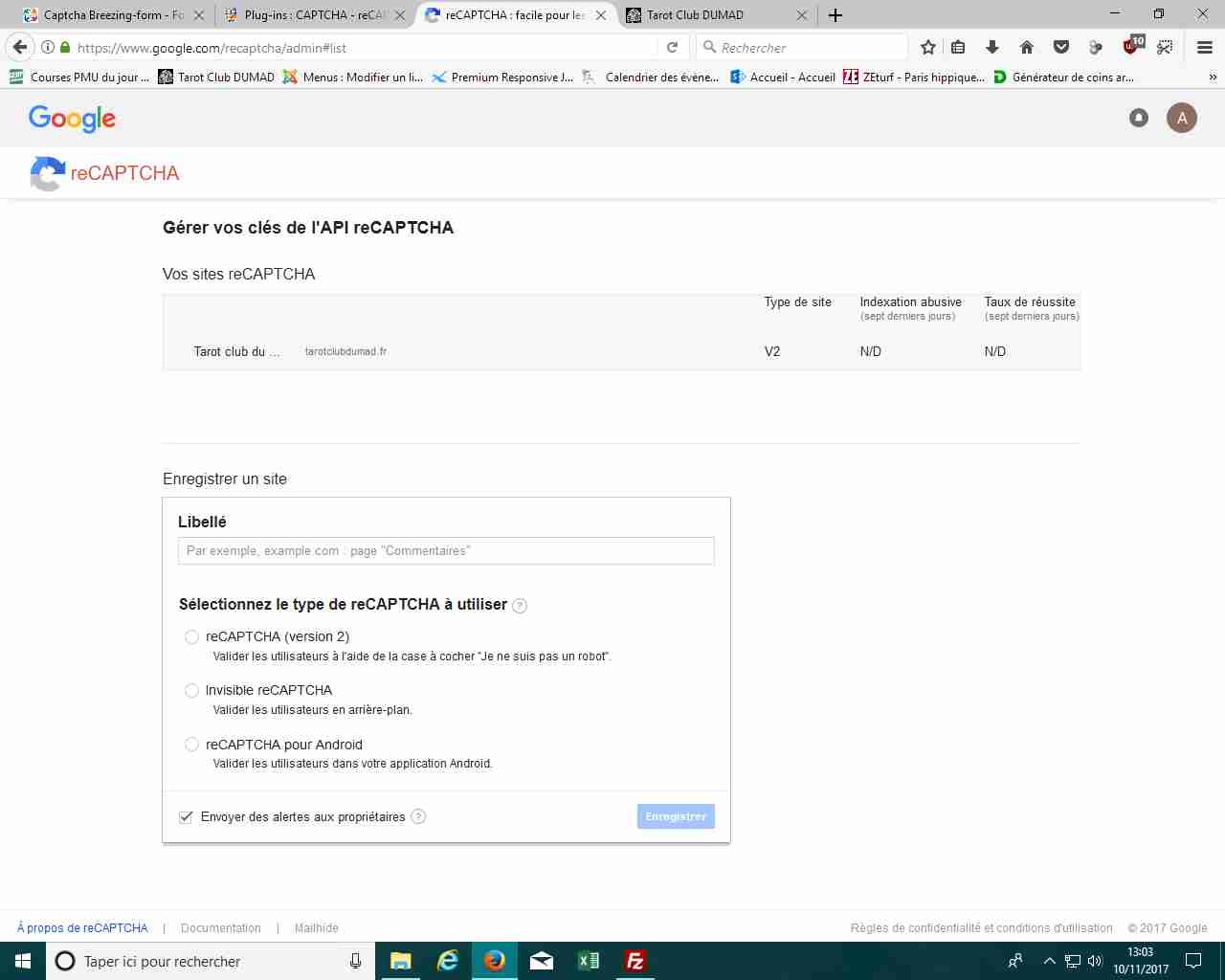The width and height of the screenshot is (1225, 980).
Task: Switch to Firefox in the taskbar
Action: (495, 961)
